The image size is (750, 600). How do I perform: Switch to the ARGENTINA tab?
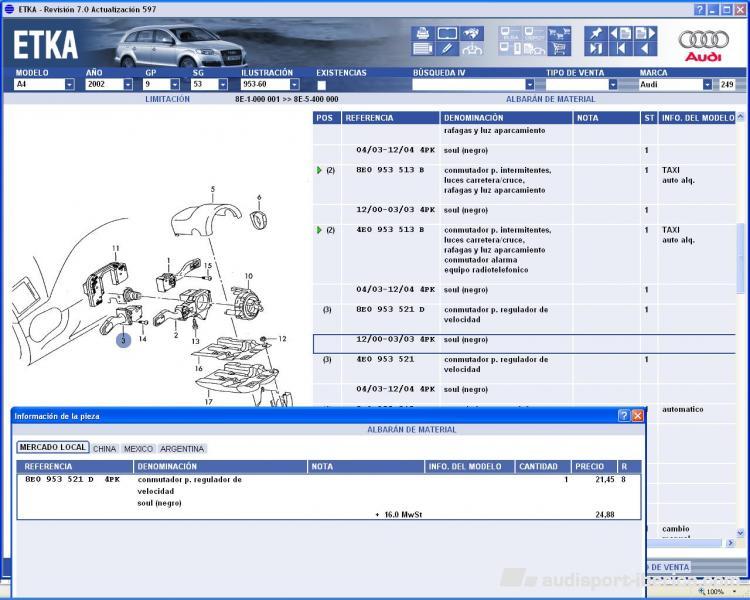182,449
